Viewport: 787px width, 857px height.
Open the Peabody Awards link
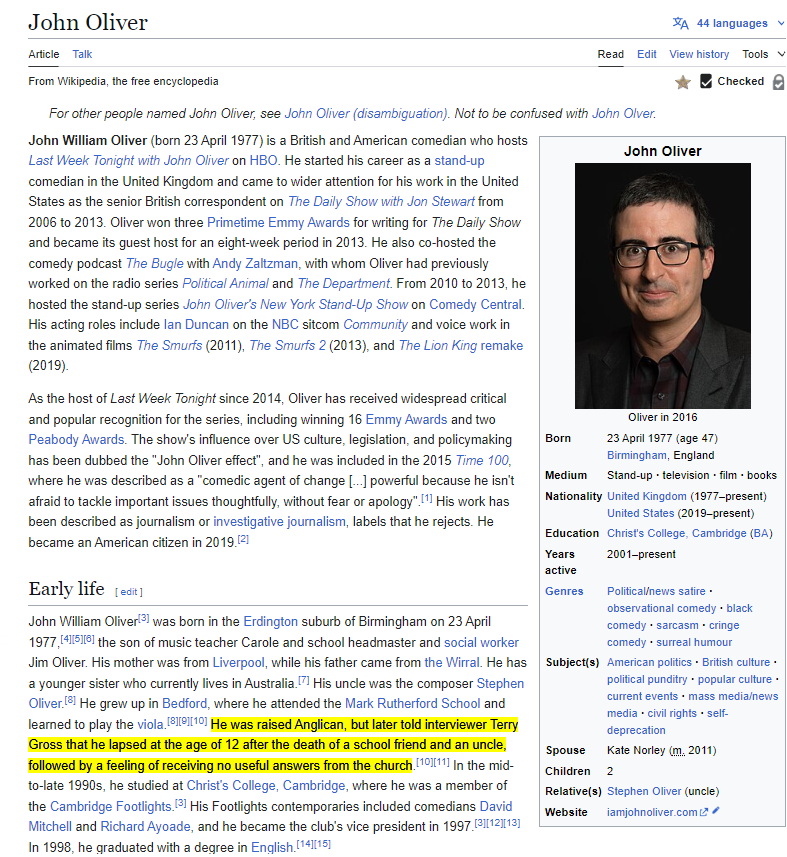click(x=77, y=439)
